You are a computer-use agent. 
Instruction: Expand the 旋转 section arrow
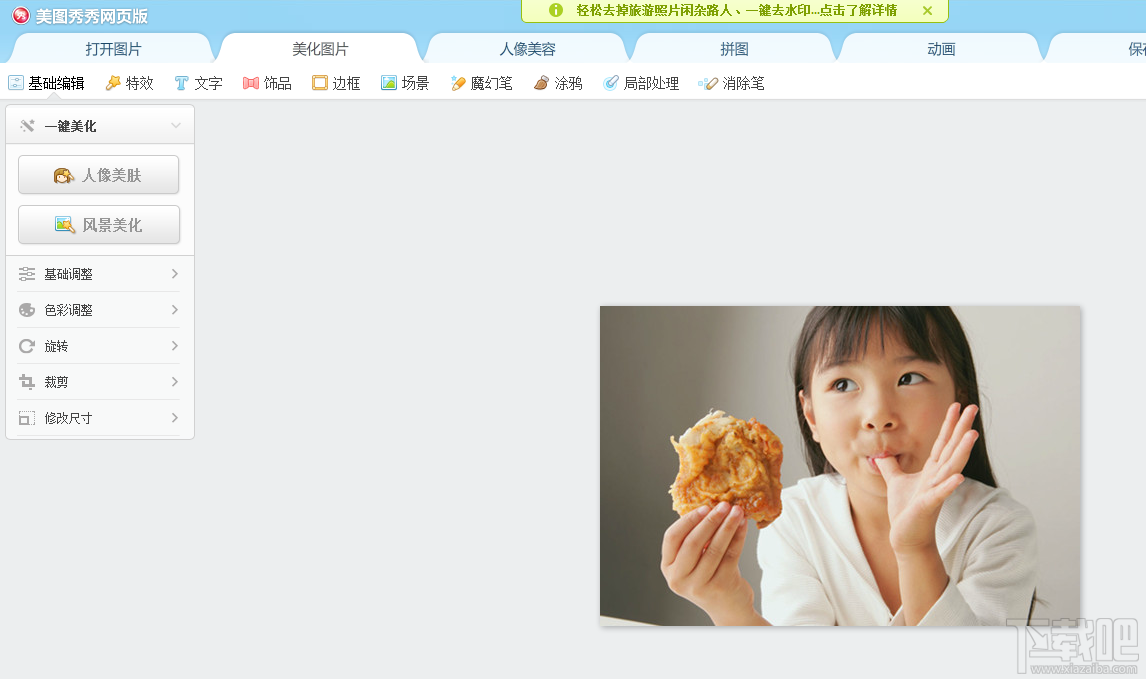point(175,346)
